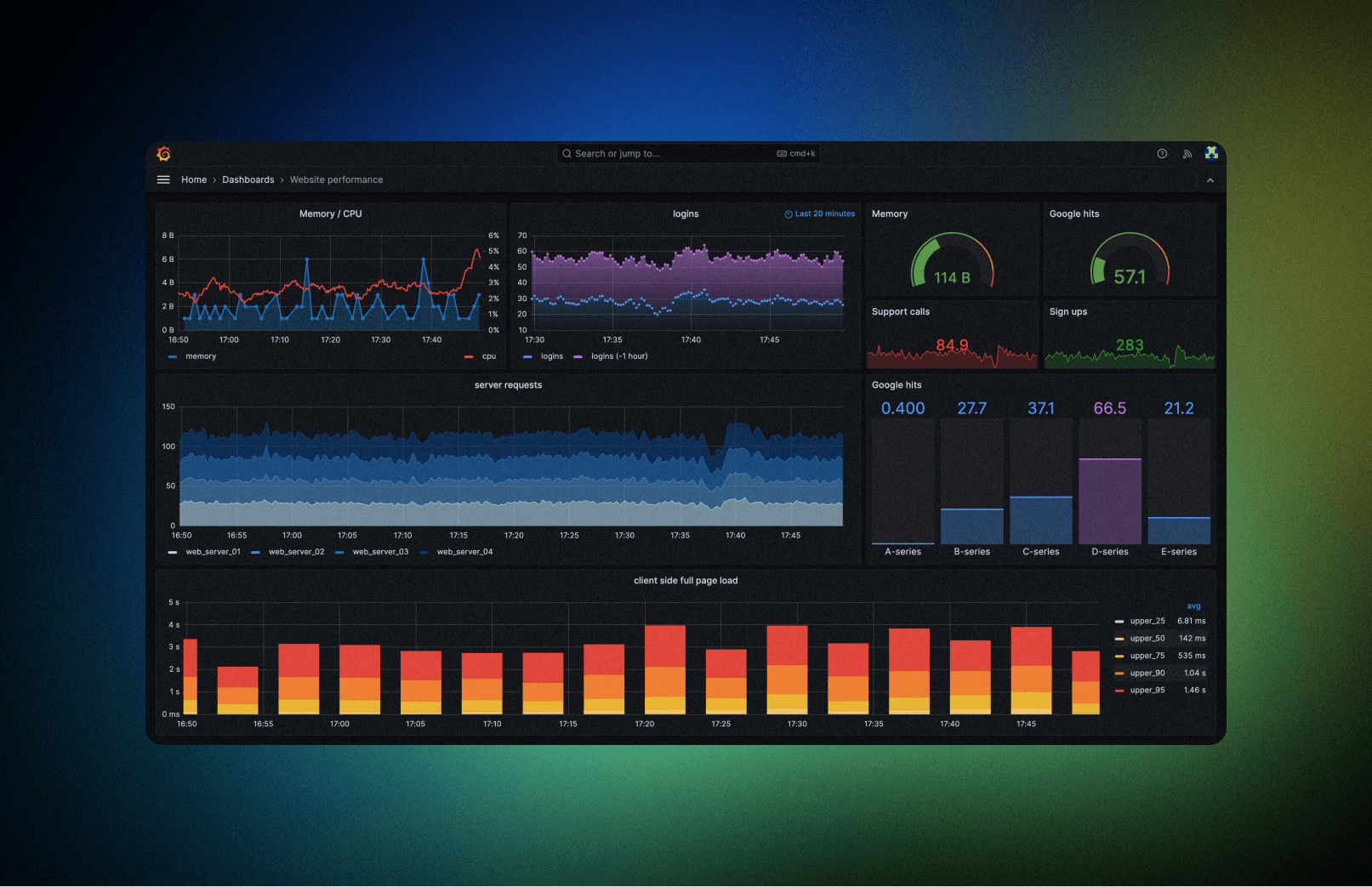Open the Google hits gauge panel title
This screenshot has height=887, width=1372.
pyautogui.click(x=1074, y=213)
